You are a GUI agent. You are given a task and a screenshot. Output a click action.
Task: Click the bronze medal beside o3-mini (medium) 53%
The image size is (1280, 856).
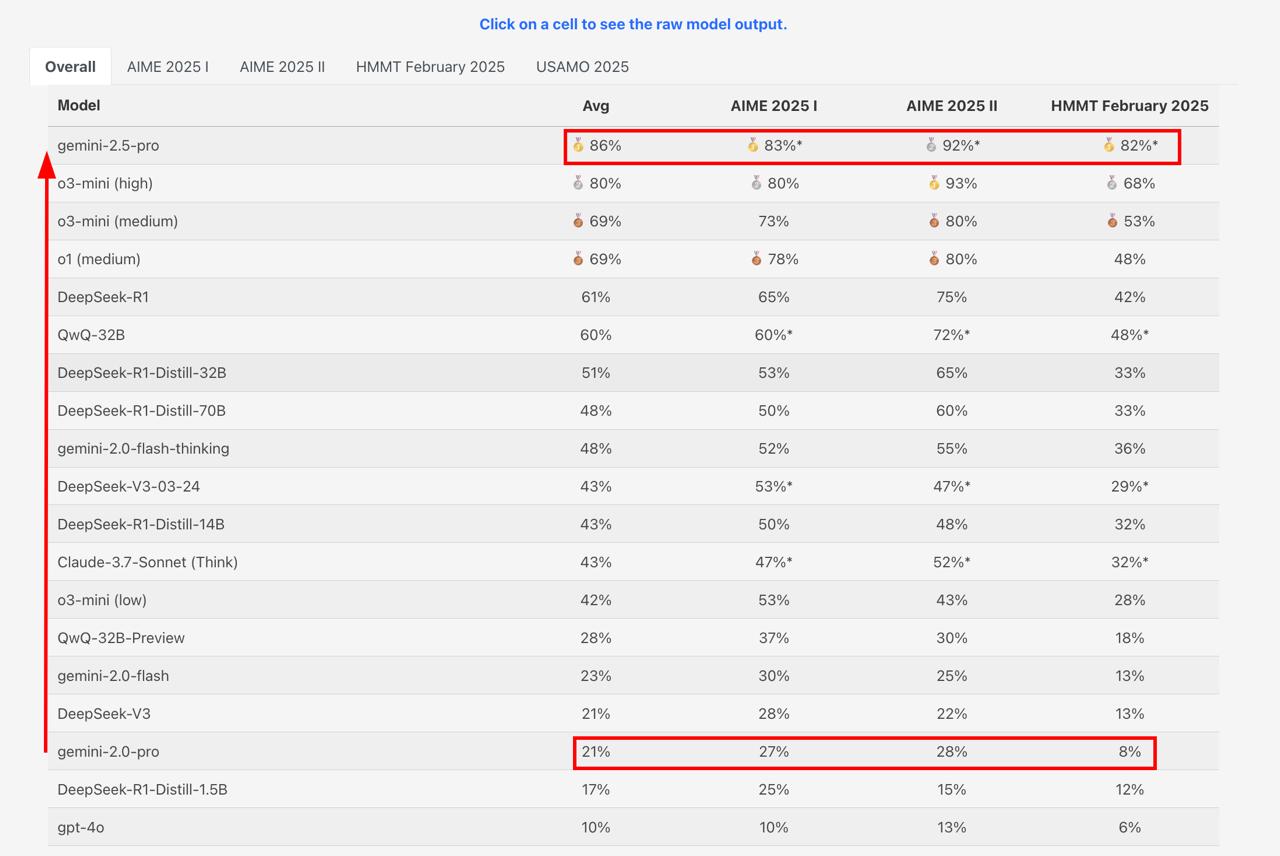tap(1112, 221)
